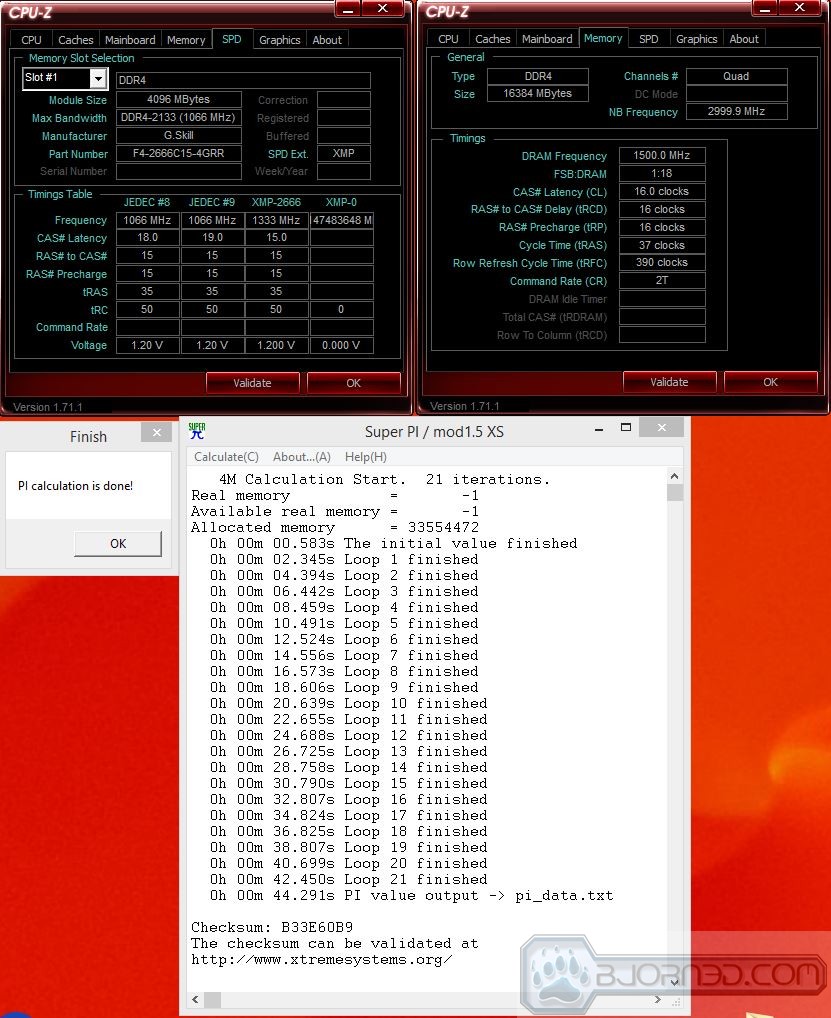The height and width of the screenshot is (1018, 831).
Task: Click the Cycle Time (tRAS) value 37 clocks
Action: (x=662, y=245)
